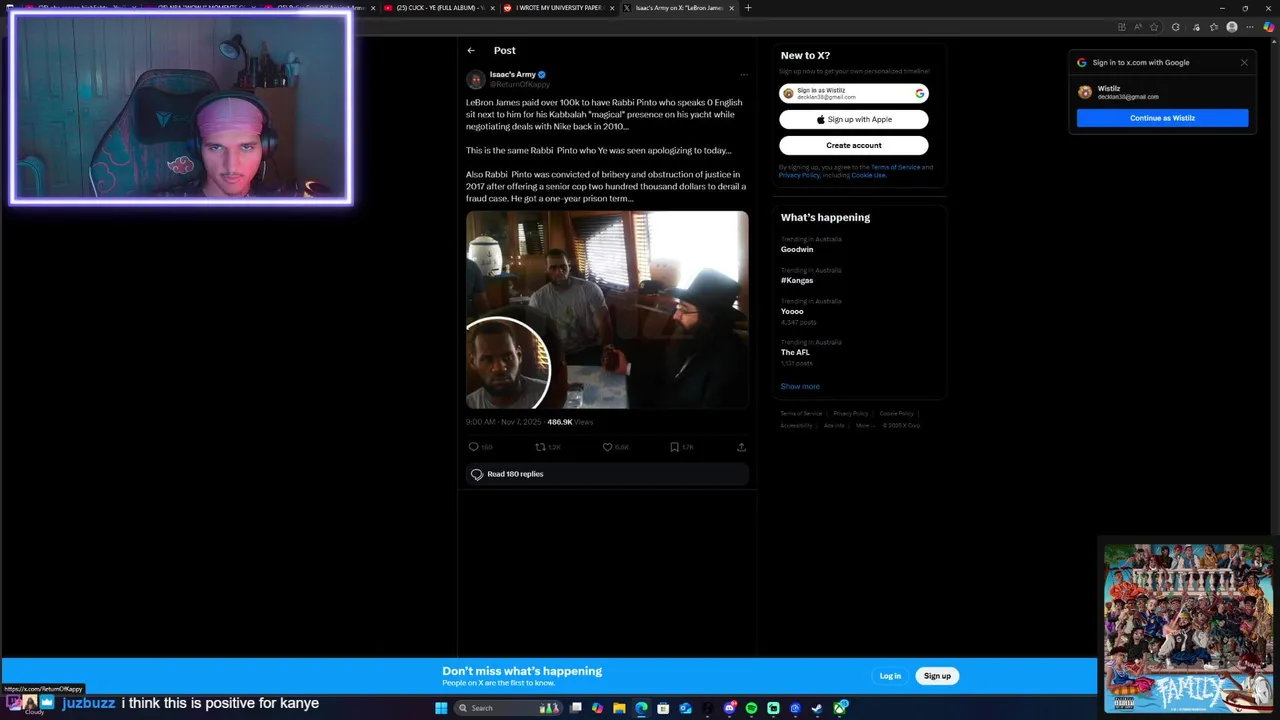Open Windows Start menu
1280x720 pixels.
coord(441,708)
